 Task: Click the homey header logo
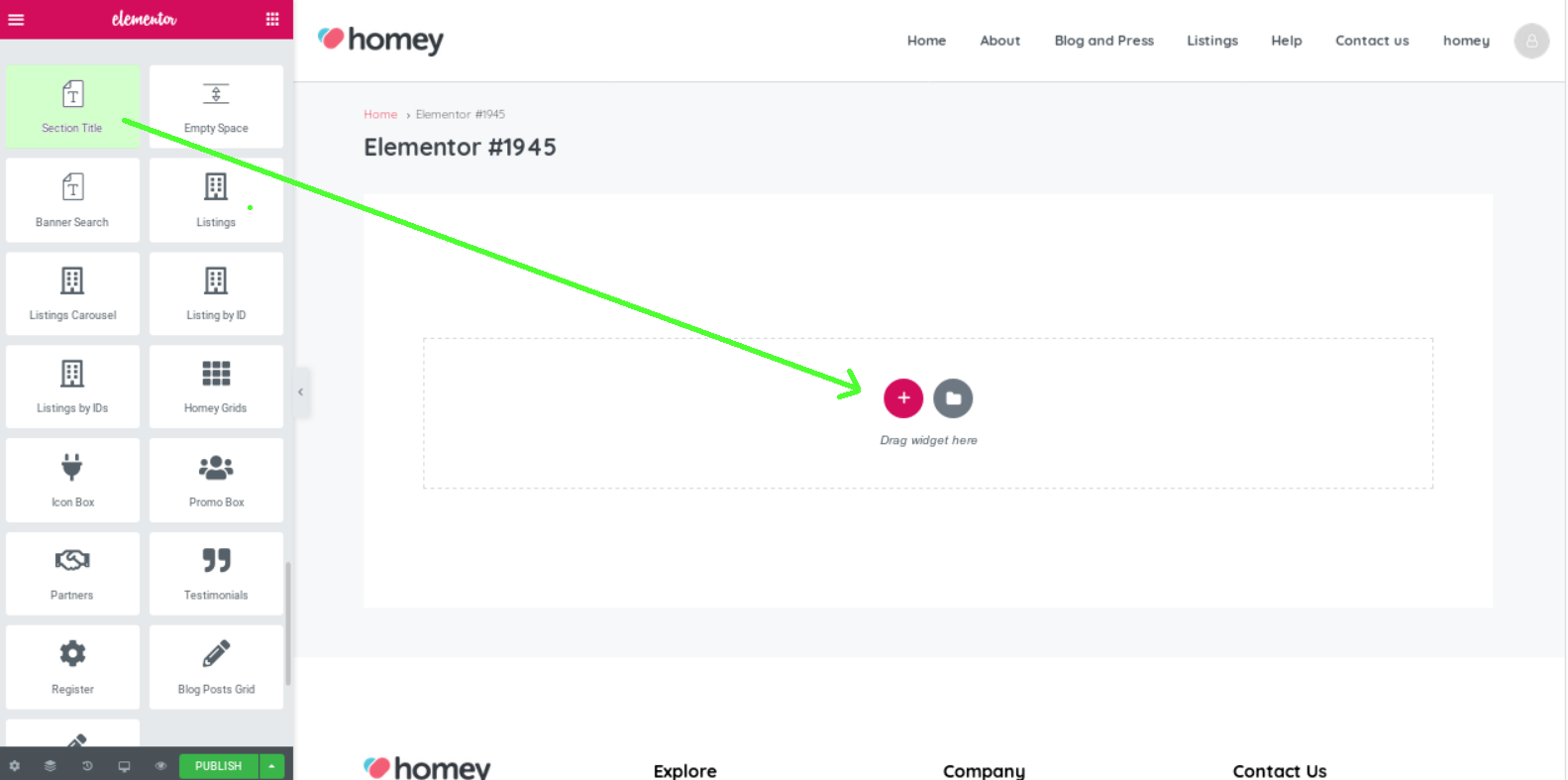point(380,40)
